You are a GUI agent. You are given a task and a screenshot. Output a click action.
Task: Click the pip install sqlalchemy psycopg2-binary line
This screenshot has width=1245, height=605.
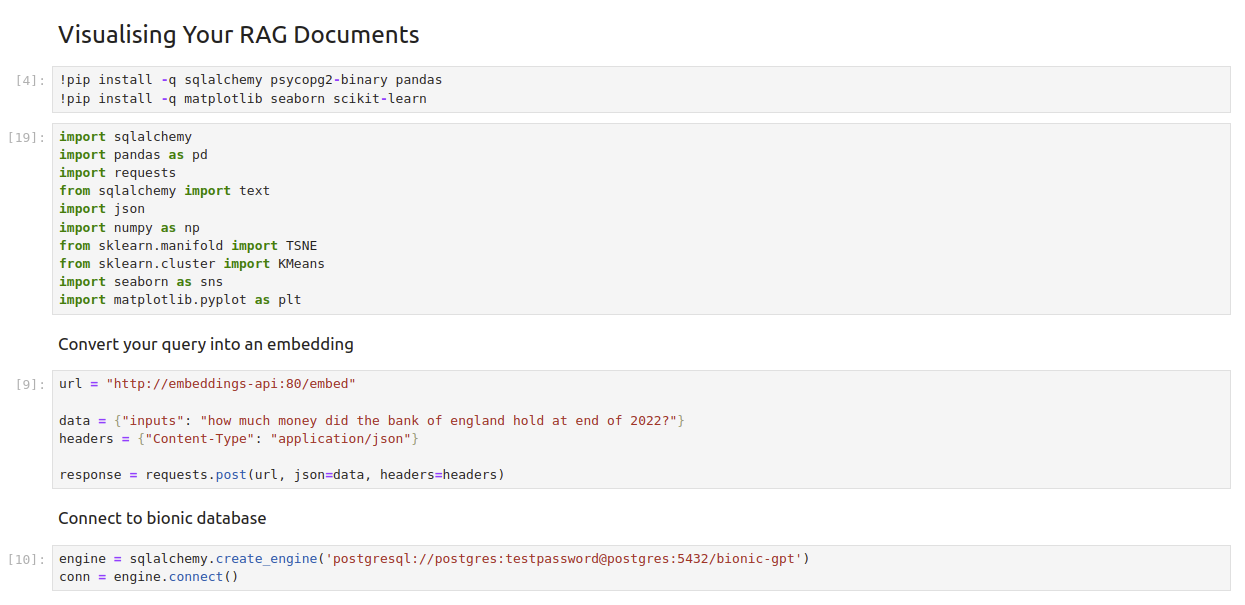pos(250,80)
